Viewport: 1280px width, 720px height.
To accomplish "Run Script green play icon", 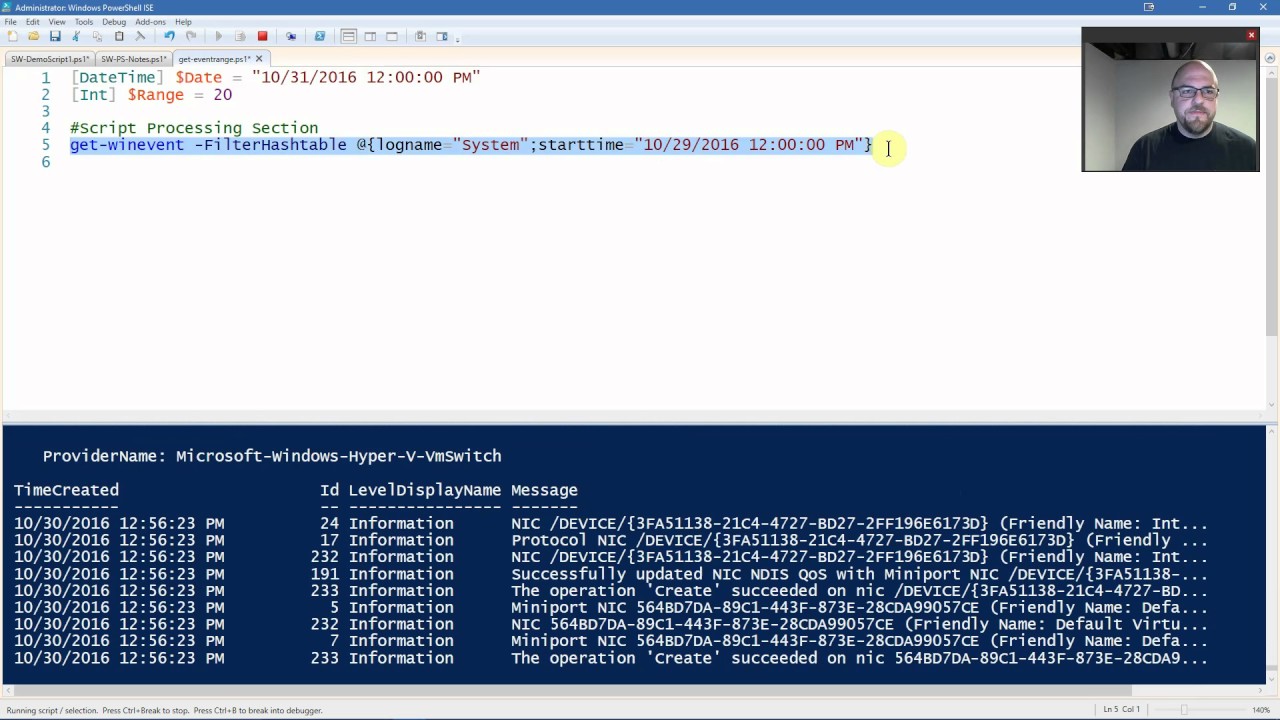I will tap(219, 36).
